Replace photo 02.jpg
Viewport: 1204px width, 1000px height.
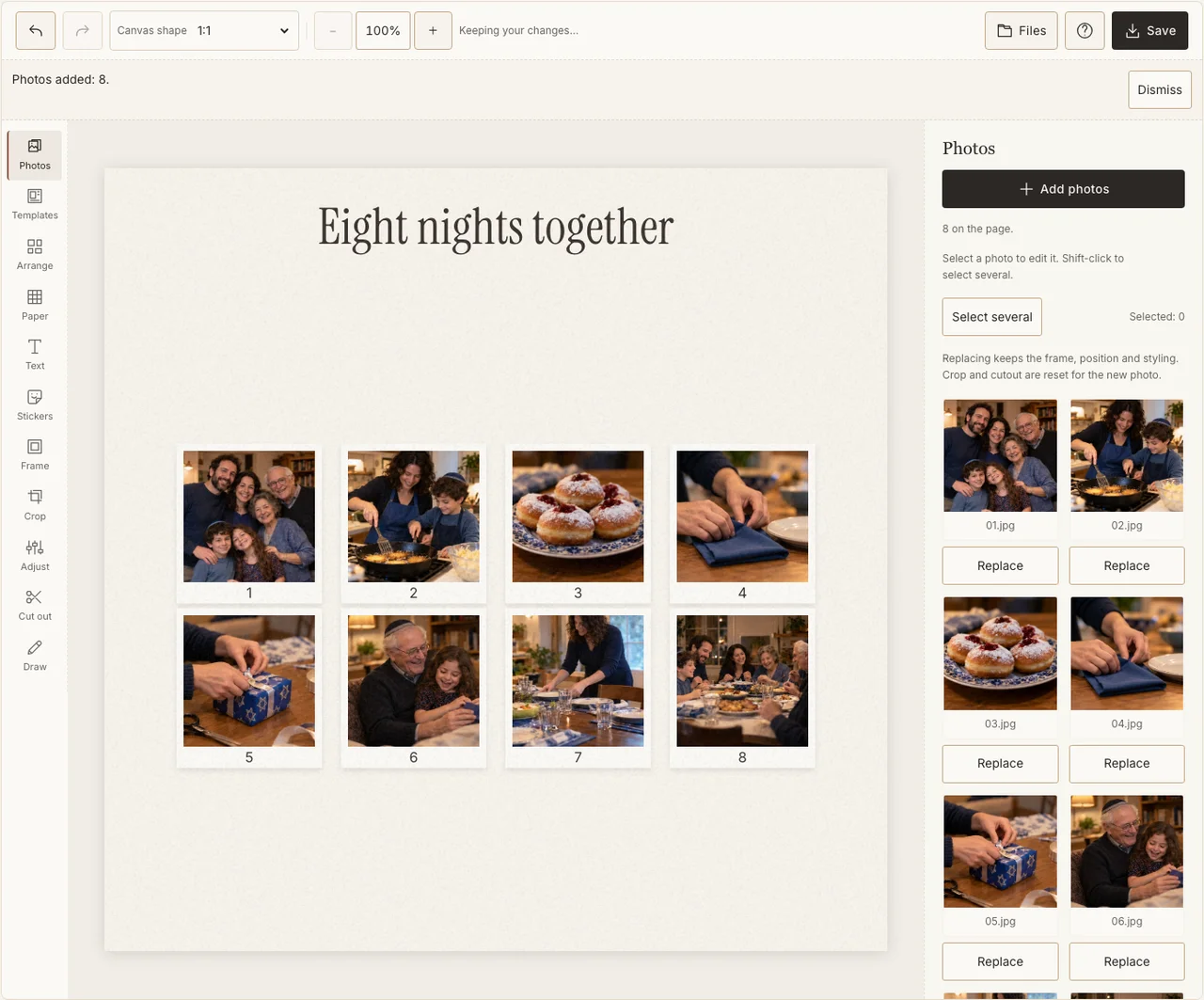[1127, 566]
